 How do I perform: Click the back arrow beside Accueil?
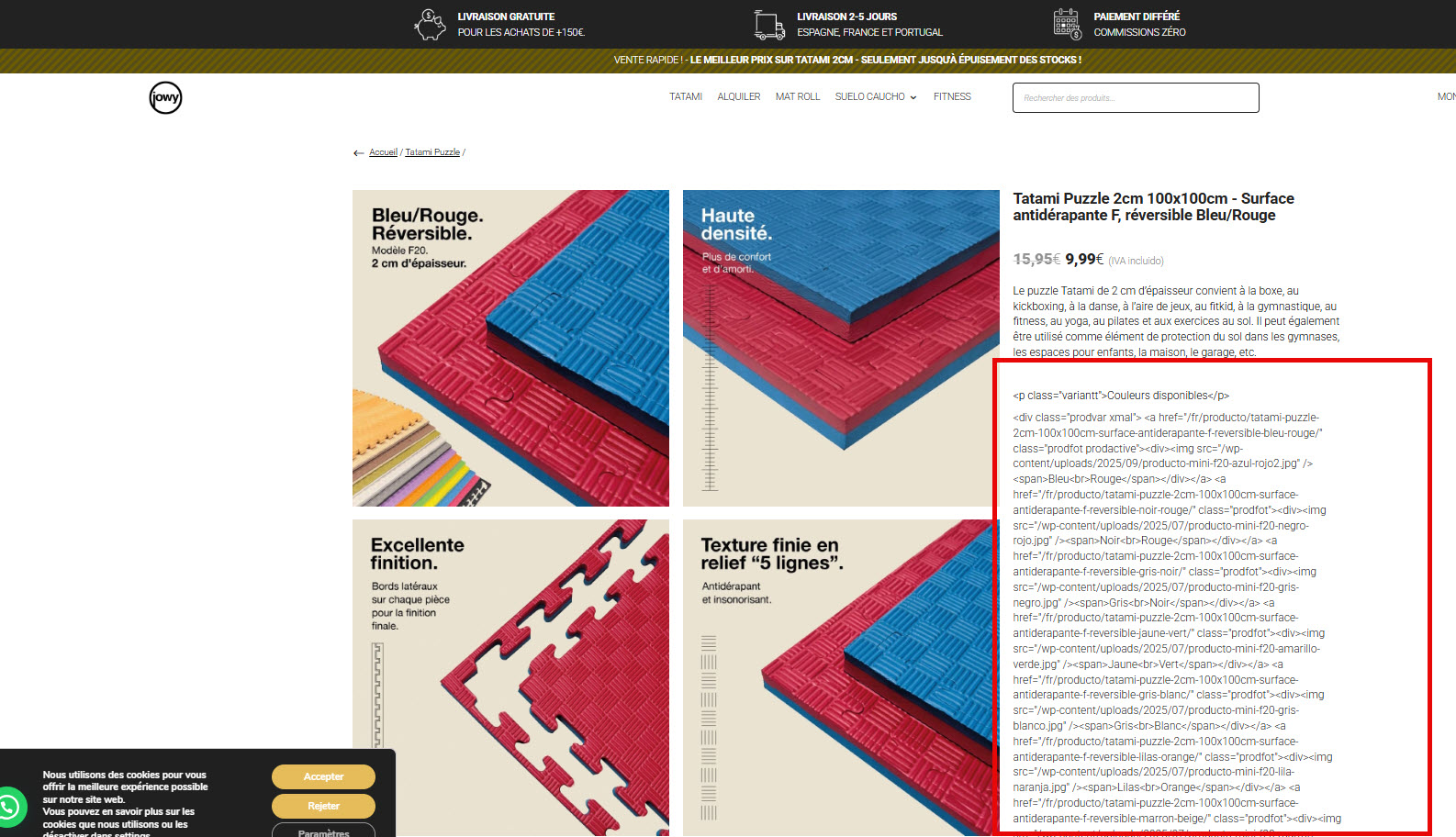point(358,153)
